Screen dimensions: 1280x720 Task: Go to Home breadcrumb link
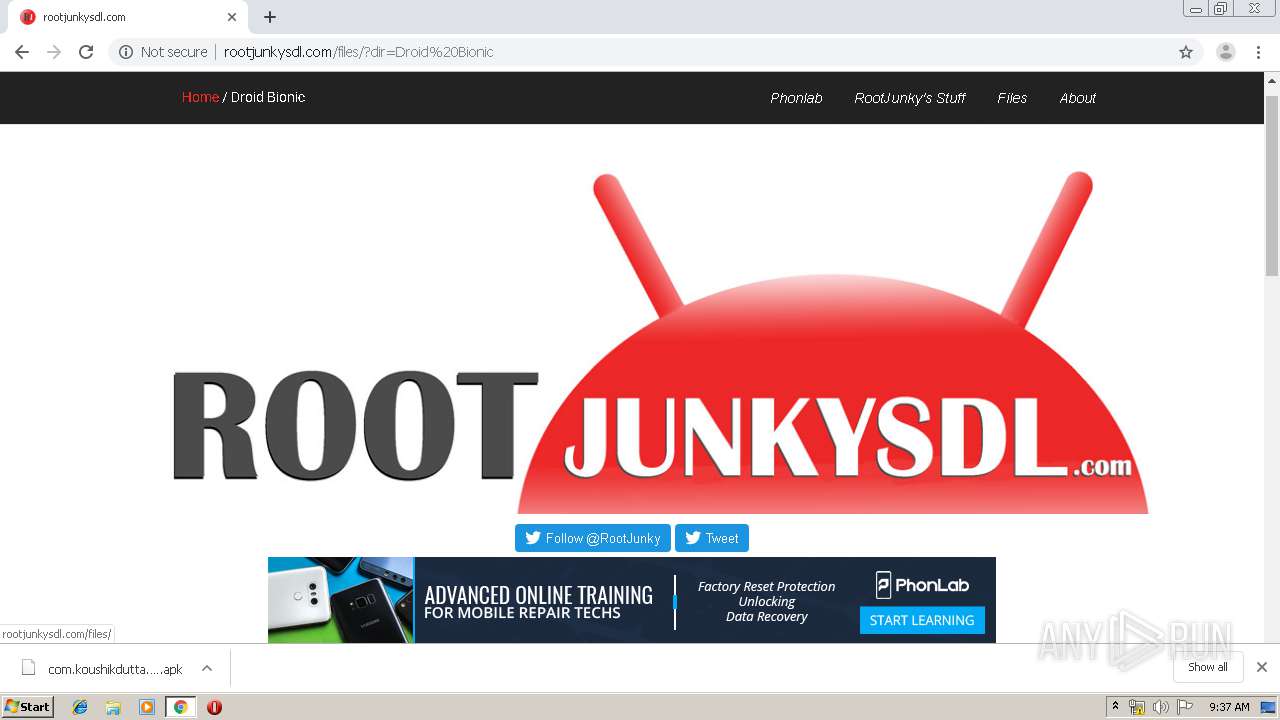[x=200, y=97]
